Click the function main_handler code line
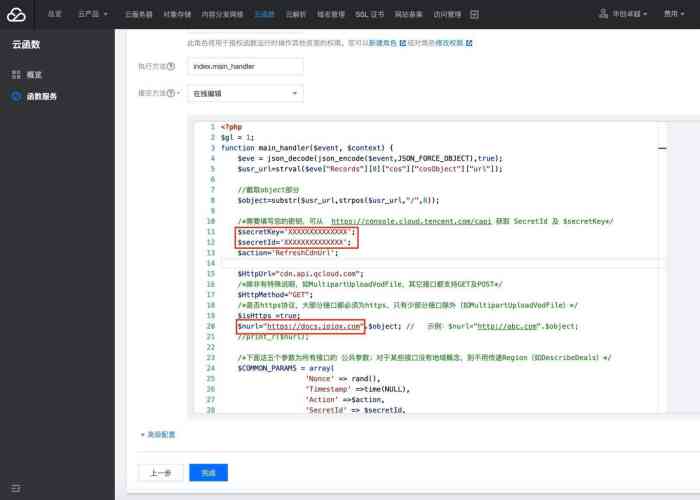The height and width of the screenshot is (500, 700). [x=307, y=148]
